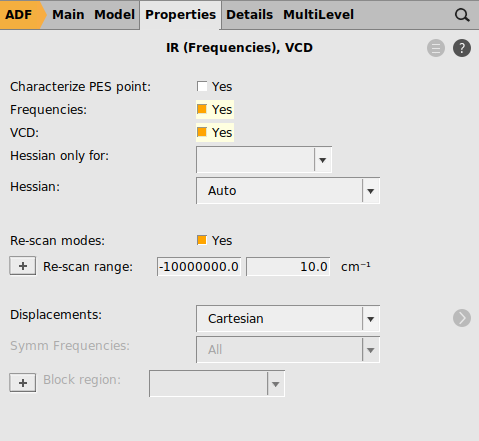The width and height of the screenshot is (479, 441).
Task: Open the Displacements Cartesian dropdown
Action: coord(288,319)
